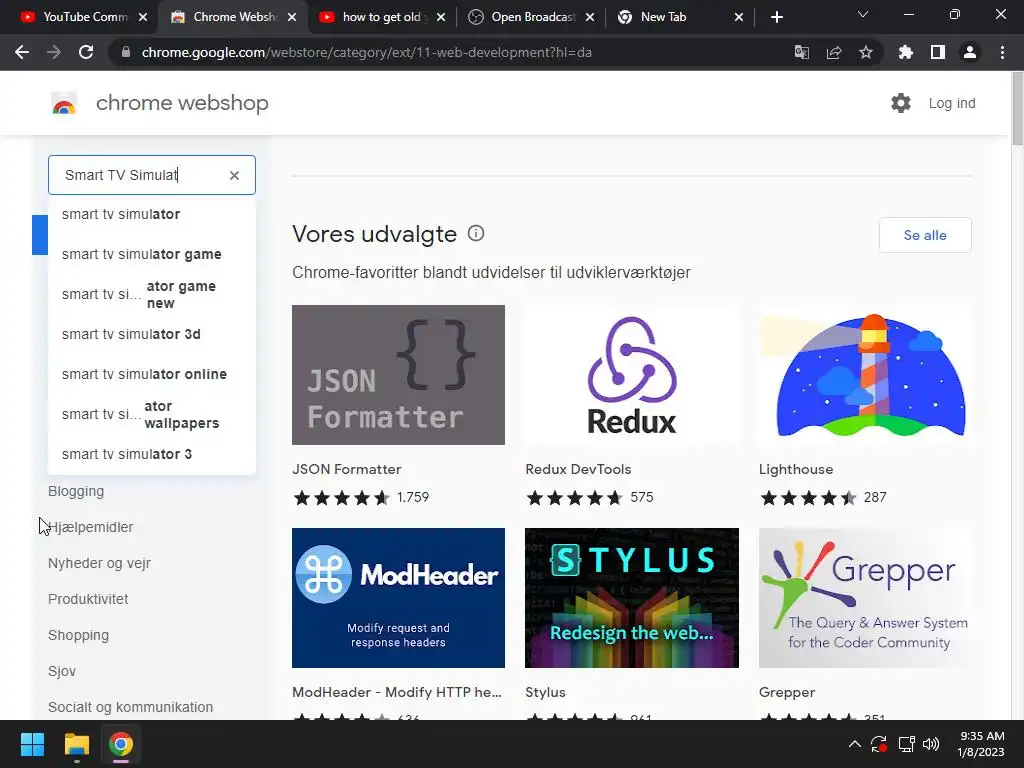The height and width of the screenshot is (768, 1024).
Task: Open the Grepper extension thumbnail
Action: 865,598
